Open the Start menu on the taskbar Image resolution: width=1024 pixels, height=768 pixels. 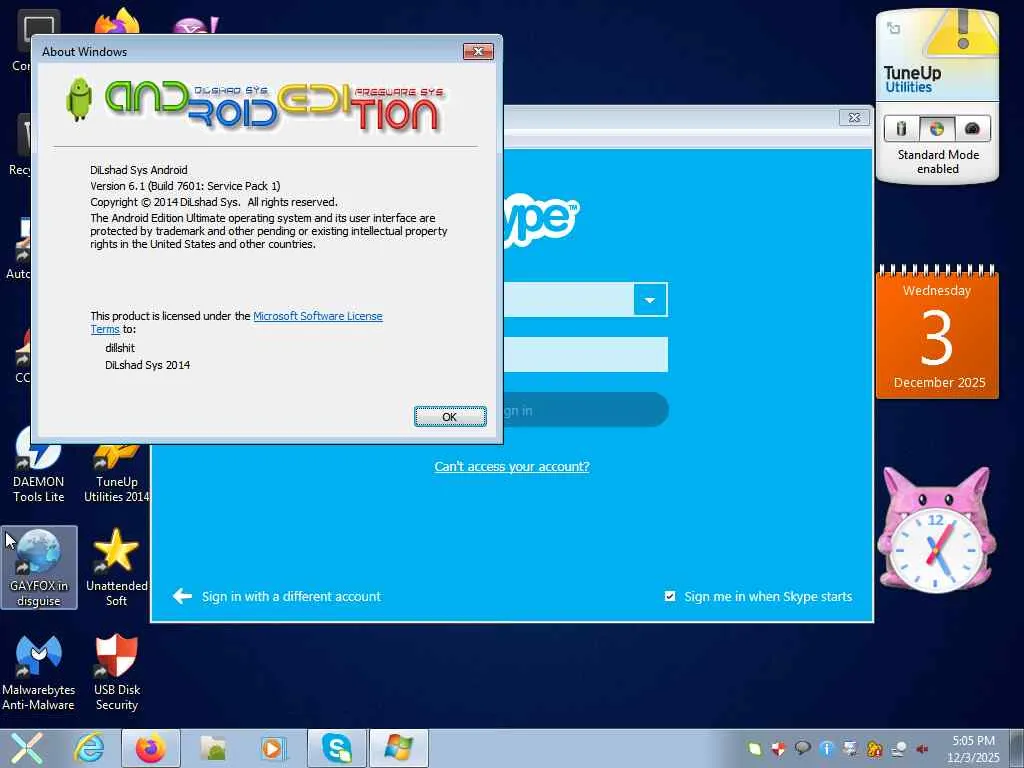pyautogui.click(x=27, y=748)
